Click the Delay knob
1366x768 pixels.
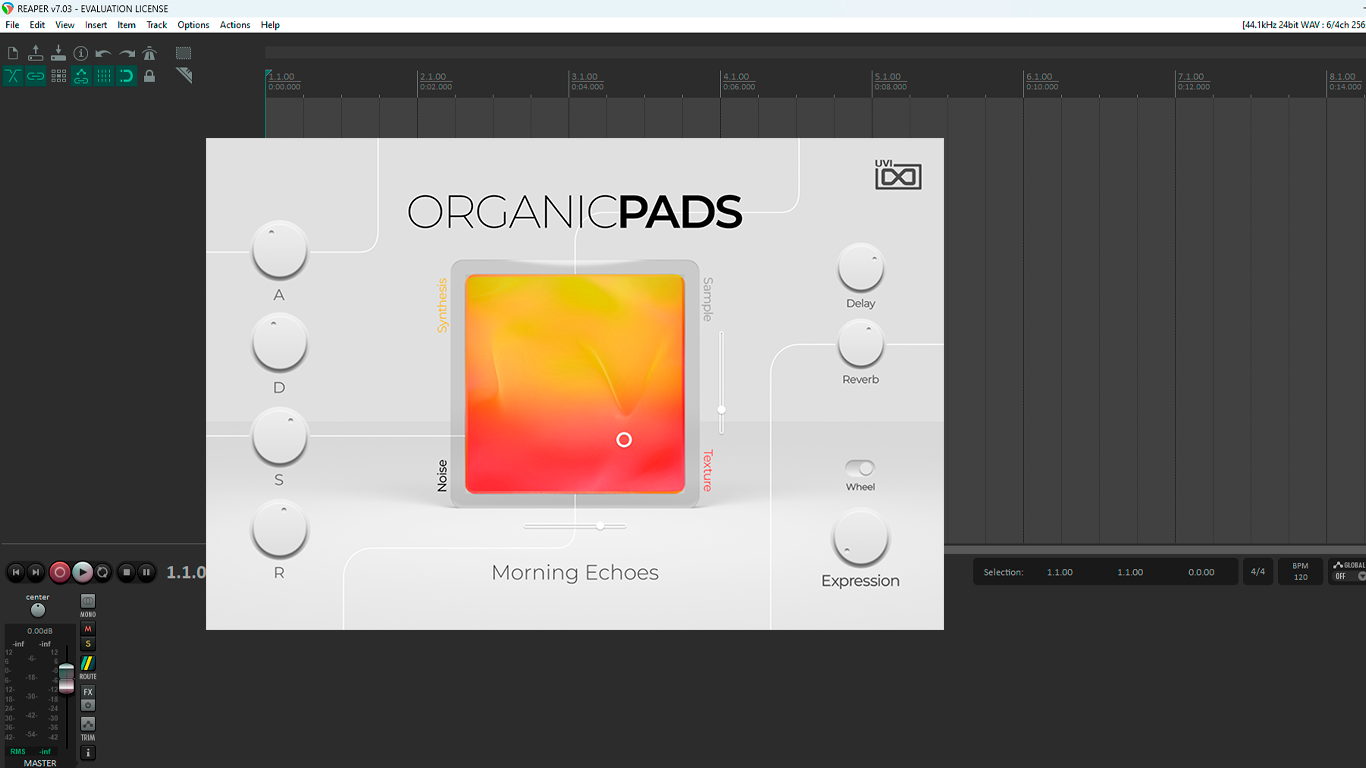pos(860,267)
